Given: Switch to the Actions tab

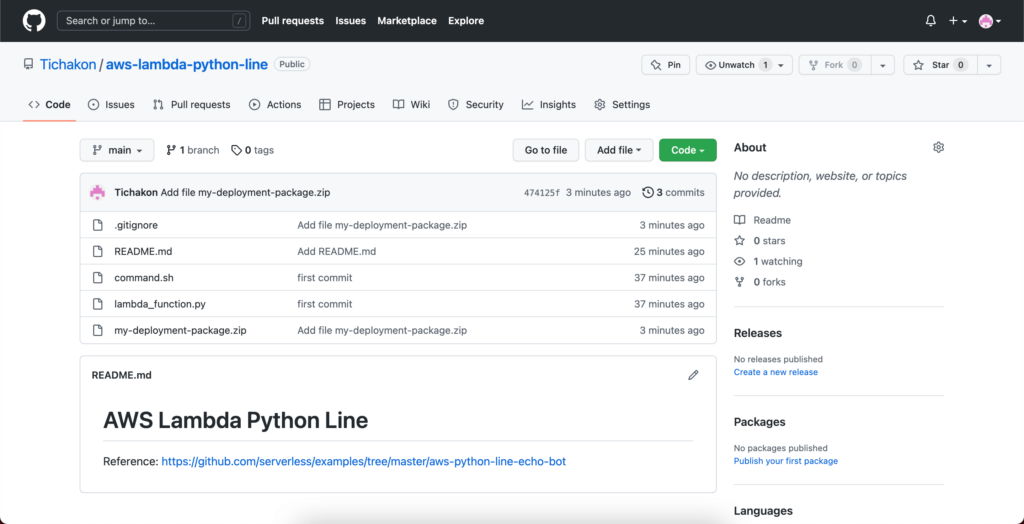Looking at the screenshot, I should [275, 105].
